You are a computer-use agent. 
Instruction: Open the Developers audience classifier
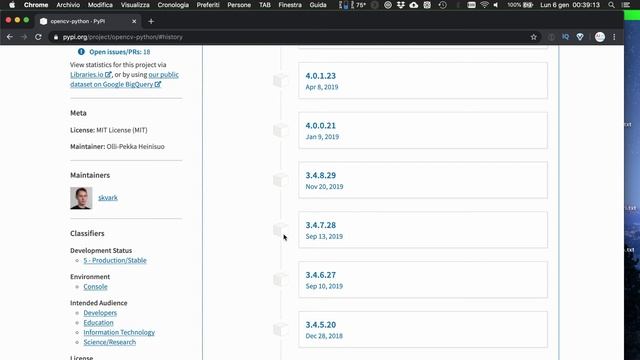100,313
